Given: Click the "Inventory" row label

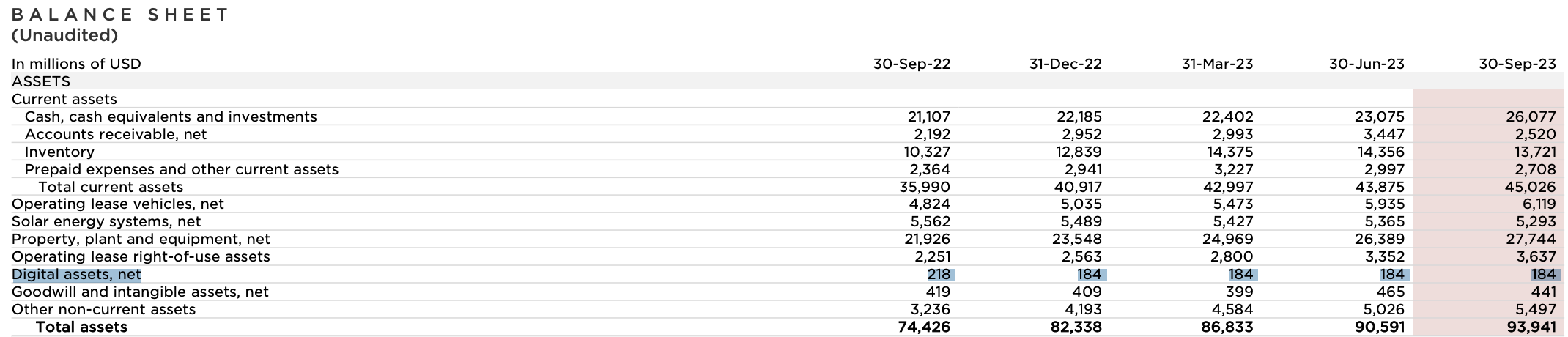Looking at the screenshot, I should pos(59,152).
